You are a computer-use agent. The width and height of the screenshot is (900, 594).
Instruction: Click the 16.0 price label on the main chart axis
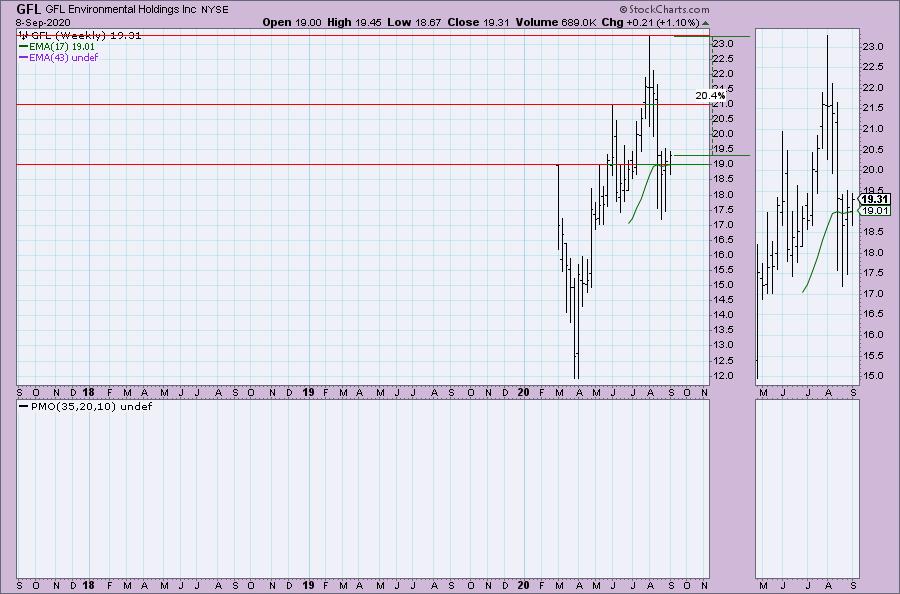pos(723,254)
